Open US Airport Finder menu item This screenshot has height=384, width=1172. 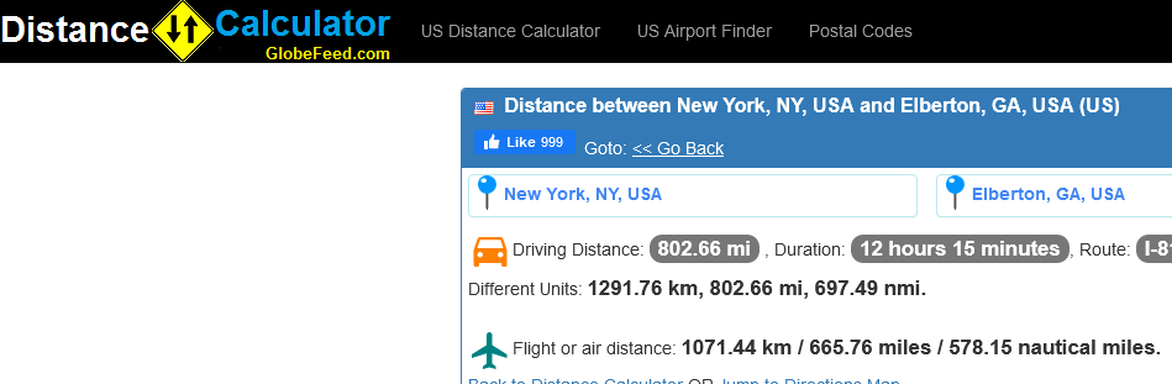coord(704,31)
